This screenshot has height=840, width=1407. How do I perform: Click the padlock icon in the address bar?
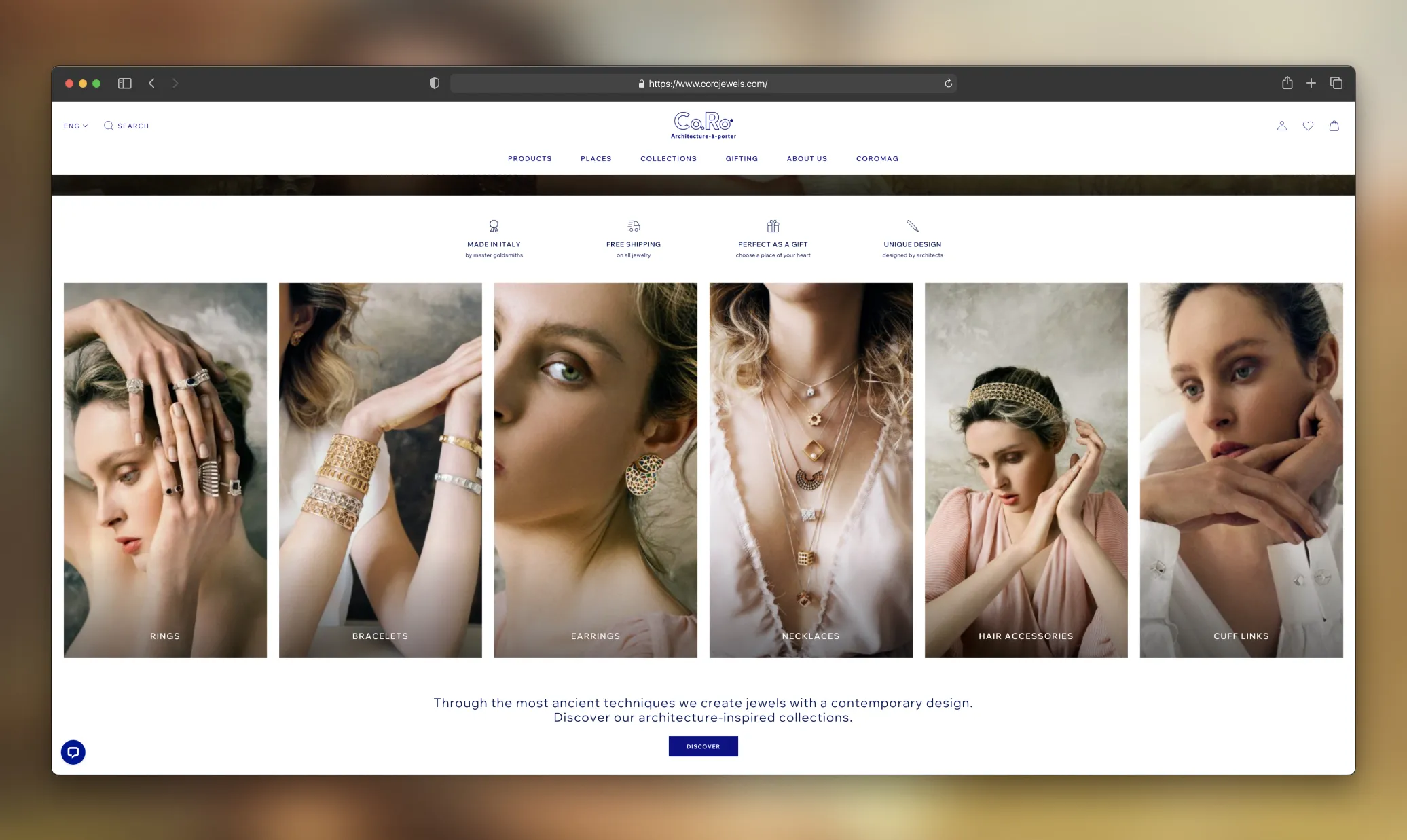pos(641,84)
